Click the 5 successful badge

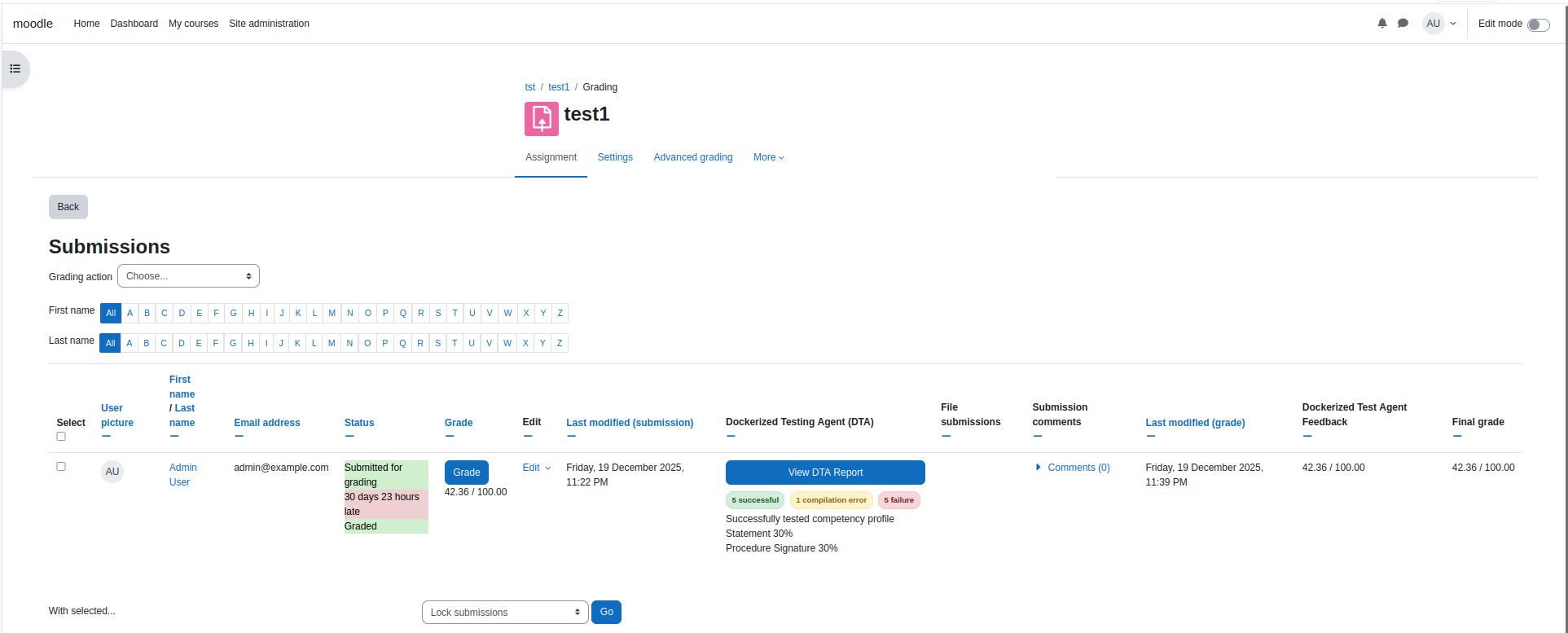755,500
